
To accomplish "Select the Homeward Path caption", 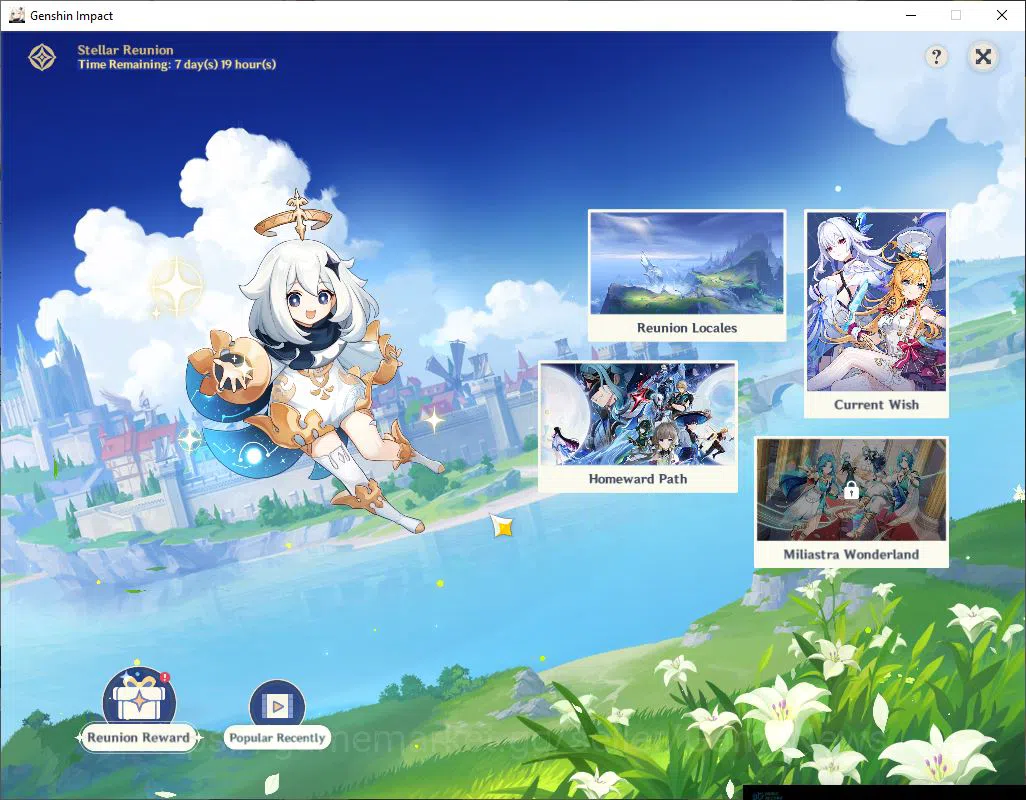I will click(x=638, y=479).
